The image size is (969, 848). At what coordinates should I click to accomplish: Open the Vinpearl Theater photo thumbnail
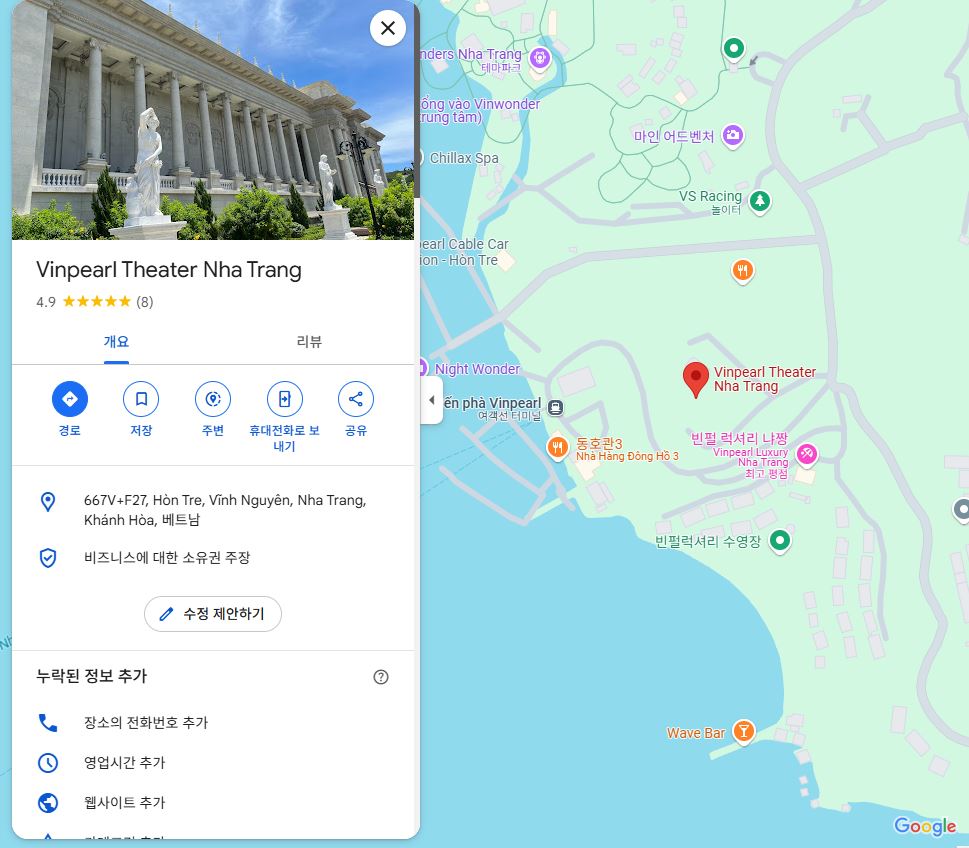213,120
